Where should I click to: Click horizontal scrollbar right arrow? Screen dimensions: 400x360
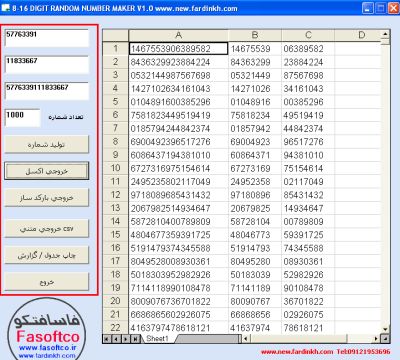click(377, 339)
